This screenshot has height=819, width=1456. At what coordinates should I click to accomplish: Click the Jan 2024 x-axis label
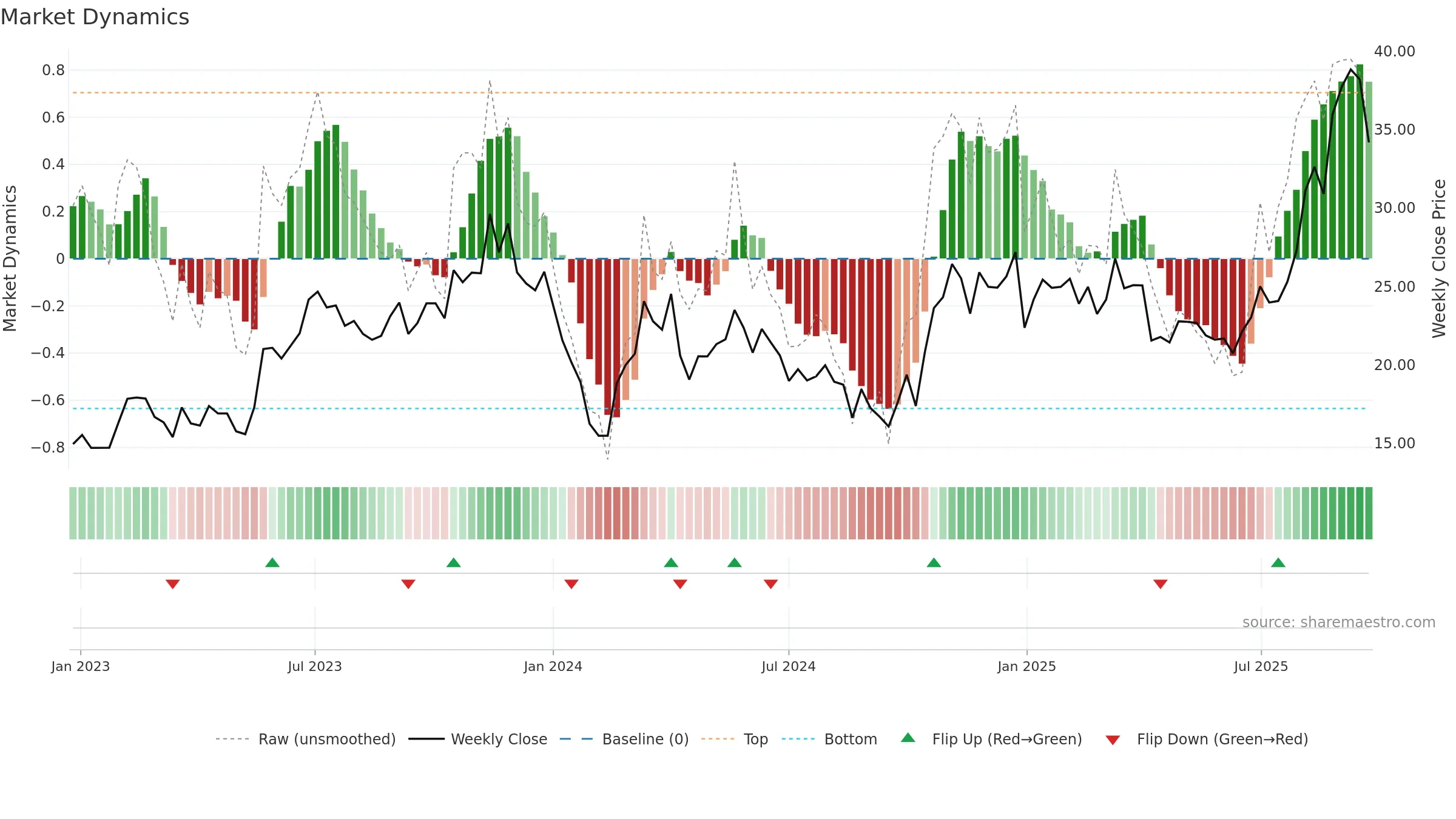tap(553, 666)
